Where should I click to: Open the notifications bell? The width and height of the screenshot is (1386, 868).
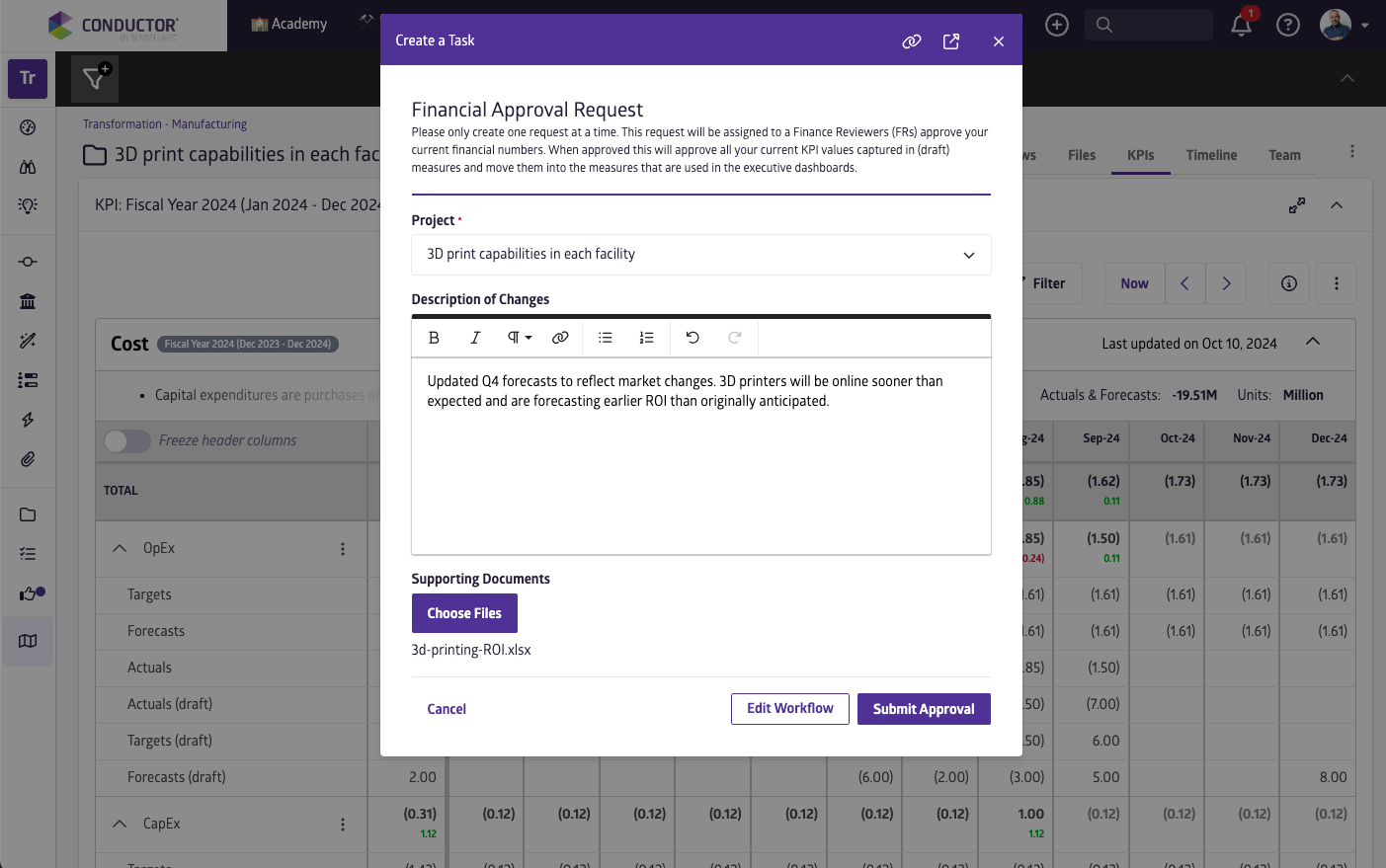(x=1241, y=25)
